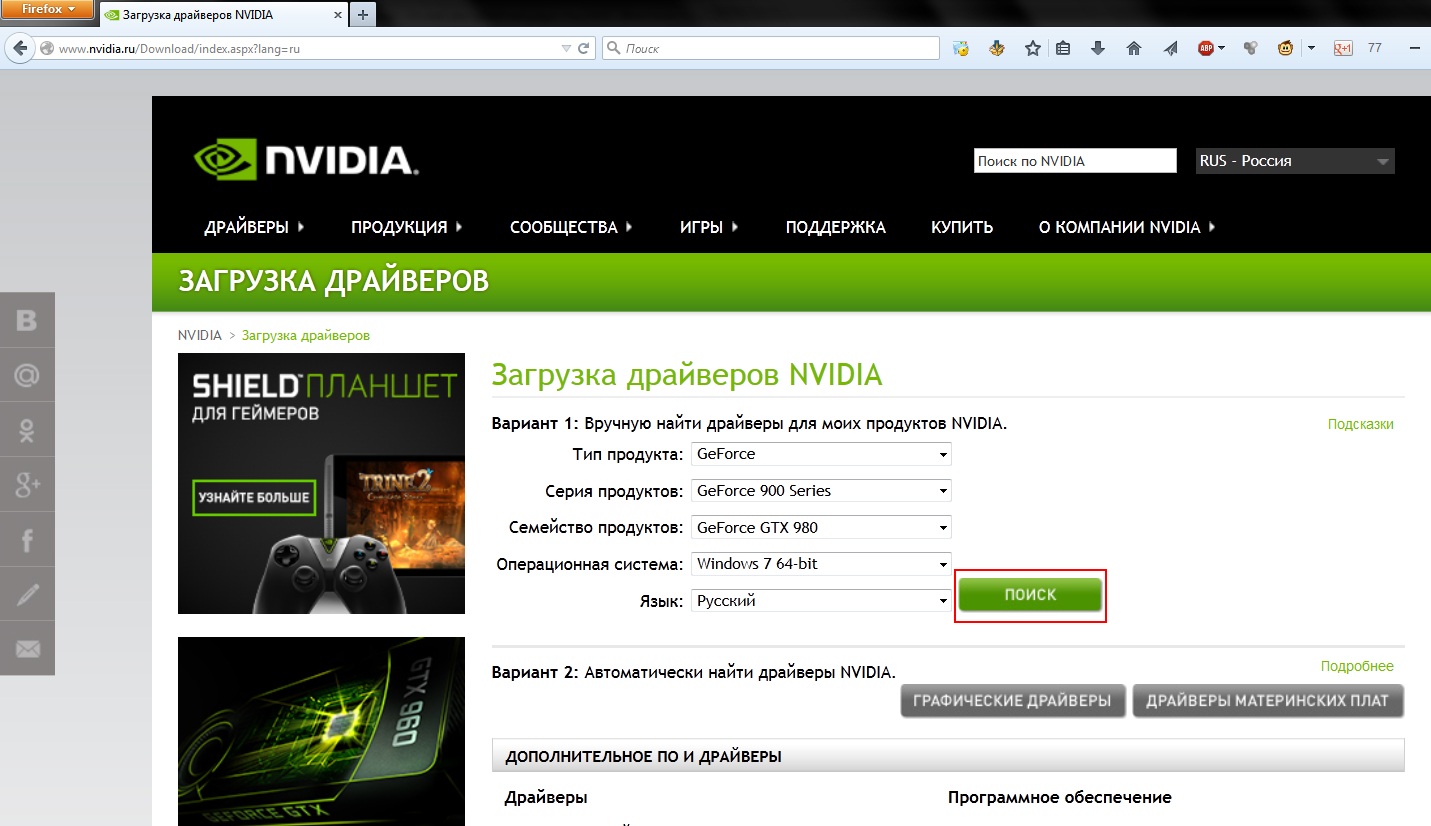Click the Google+ share sidebar icon
The height and width of the screenshot is (826, 1431).
click(x=27, y=485)
